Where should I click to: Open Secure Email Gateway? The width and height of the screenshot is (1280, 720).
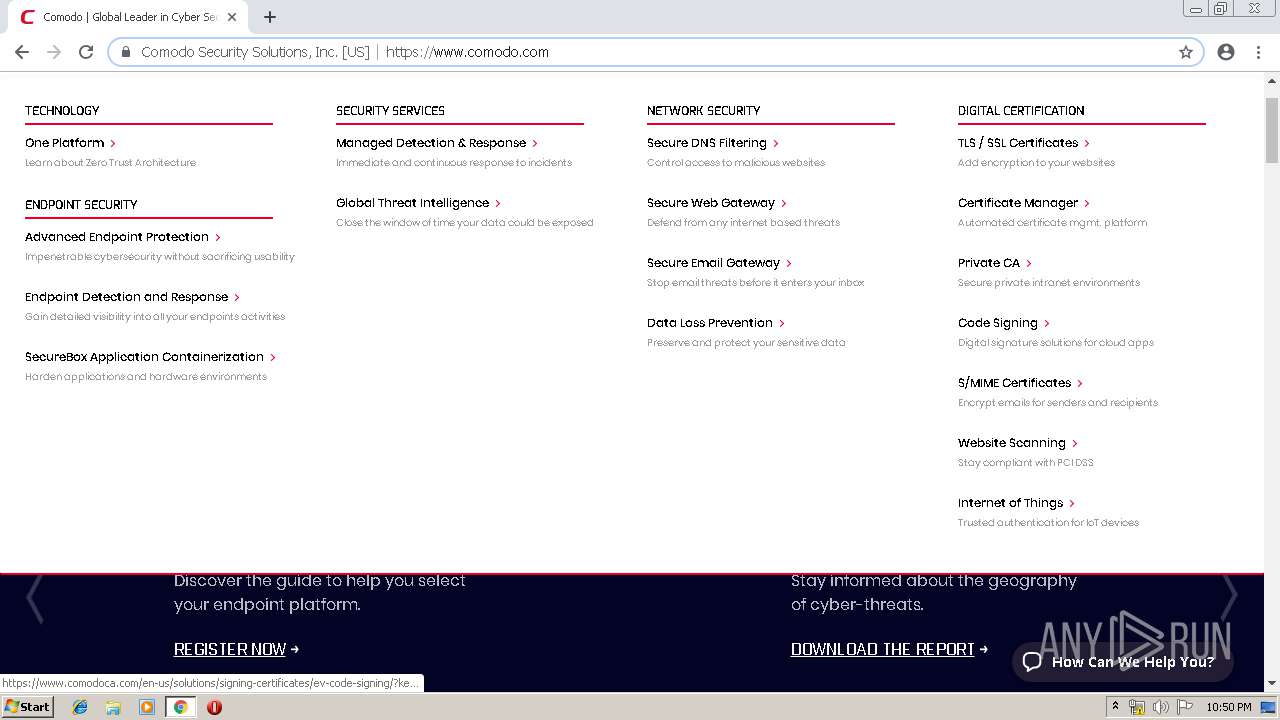pyautogui.click(x=714, y=263)
